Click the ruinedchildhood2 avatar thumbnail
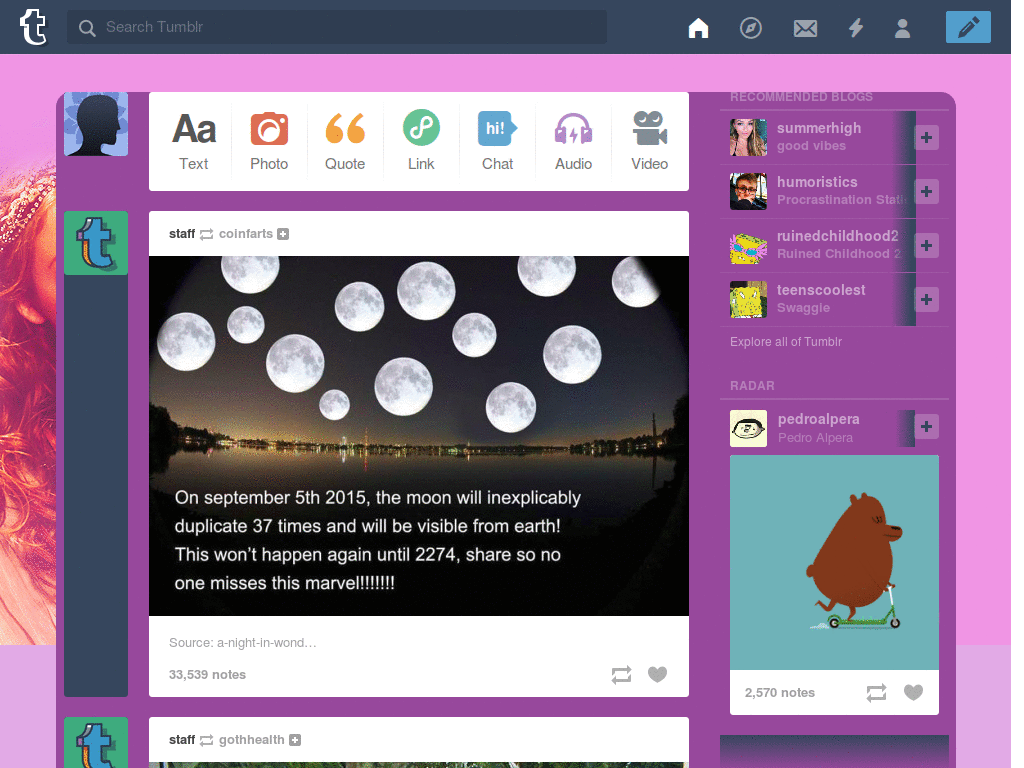 748,246
